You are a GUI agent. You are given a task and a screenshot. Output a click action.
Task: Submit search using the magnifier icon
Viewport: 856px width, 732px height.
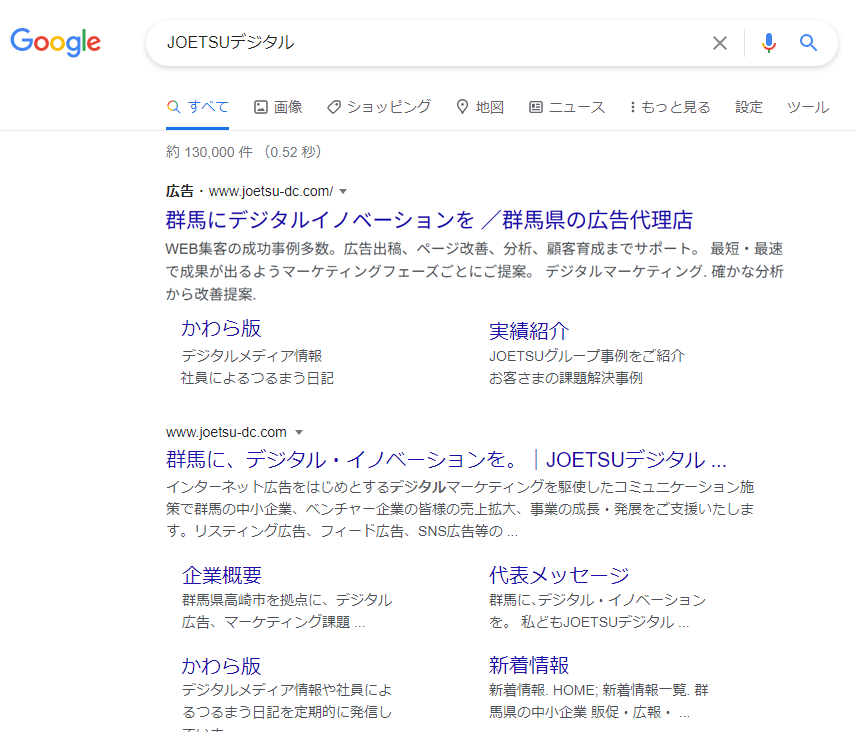(x=808, y=43)
